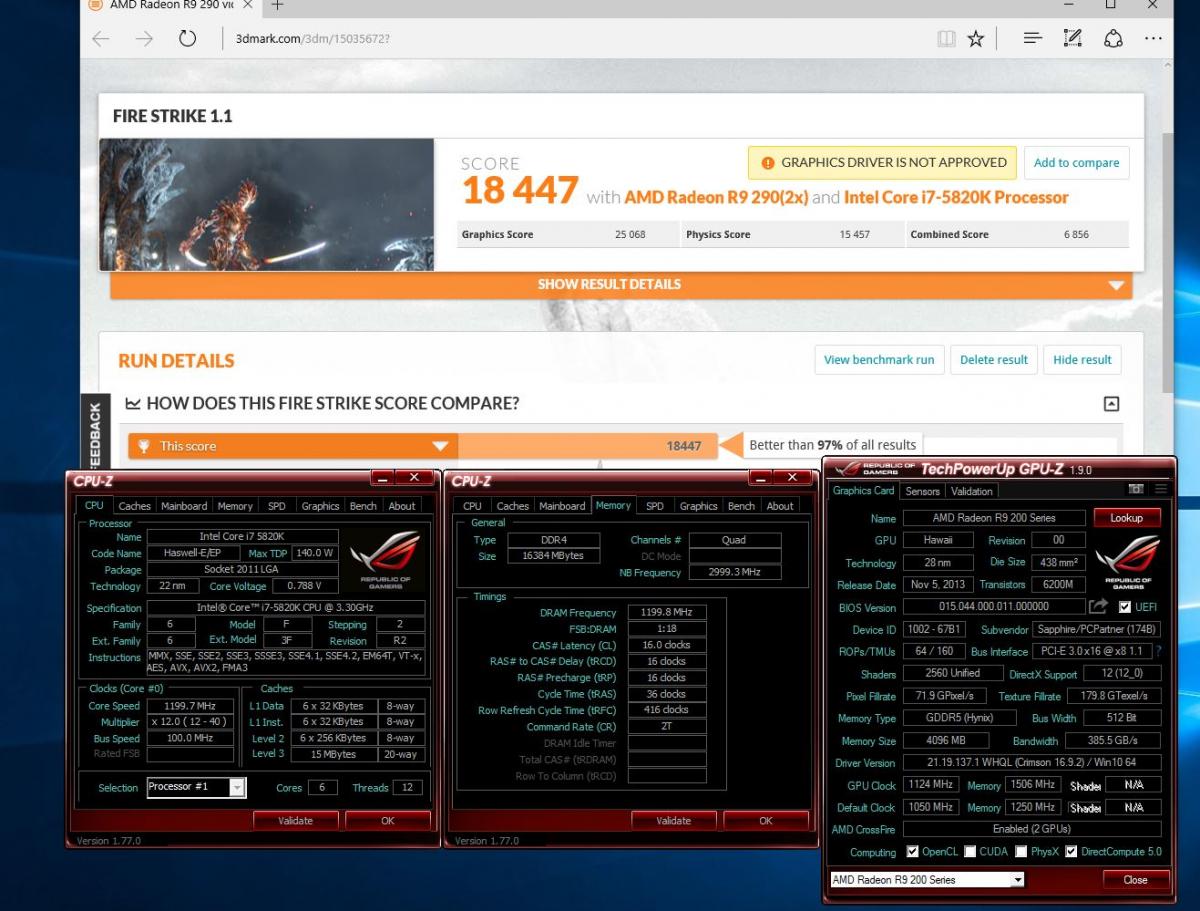Open a new browser tab with plus
This screenshot has width=1200, height=911.
pos(277,5)
